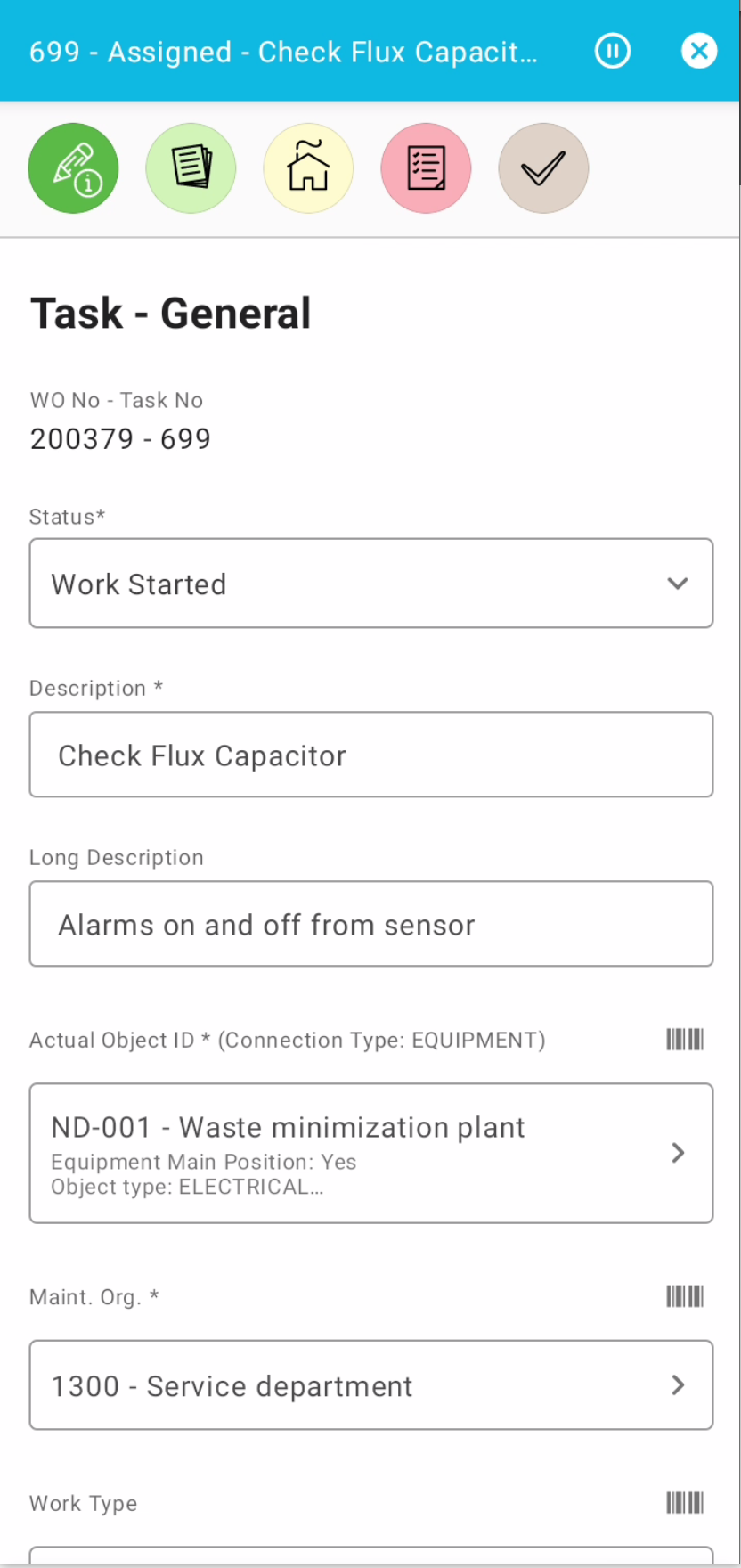Click the chevron arrow in the Status field
This screenshot has height=1568, width=741.
tap(678, 584)
